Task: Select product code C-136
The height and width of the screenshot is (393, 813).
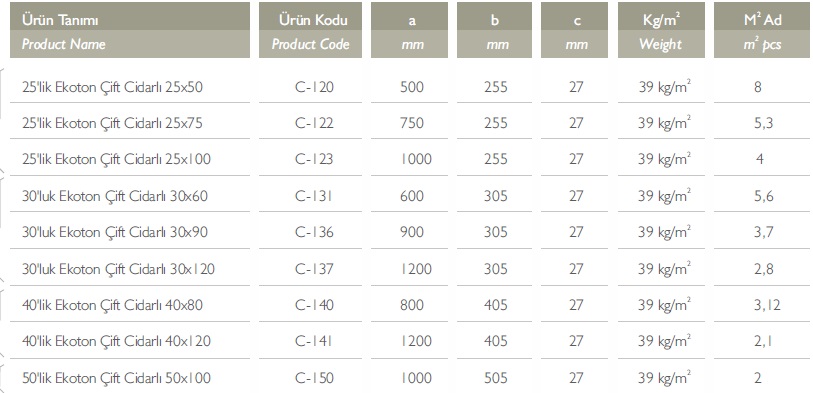Action: pyautogui.click(x=314, y=232)
